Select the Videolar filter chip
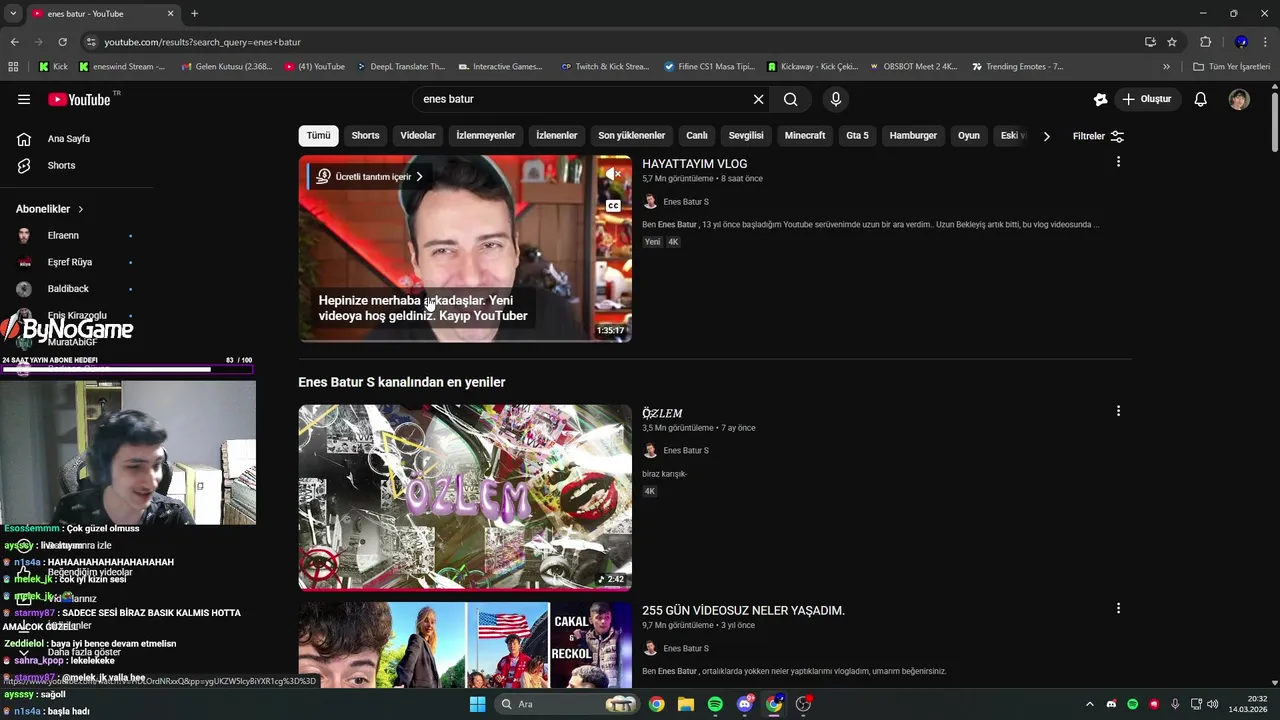1280x720 pixels. pyautogui.click(x=418, y=136)
